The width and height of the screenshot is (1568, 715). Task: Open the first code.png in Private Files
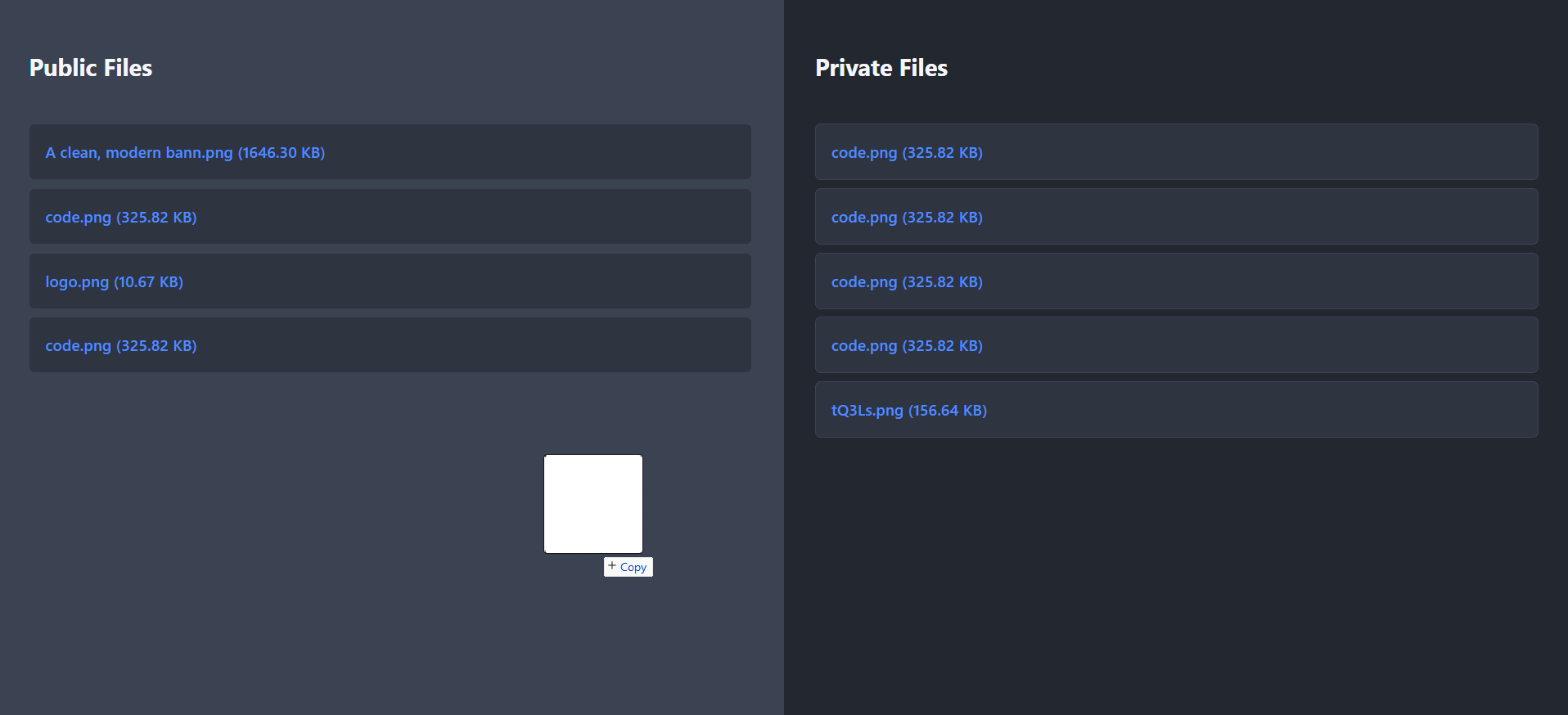(x=864, y=153)
